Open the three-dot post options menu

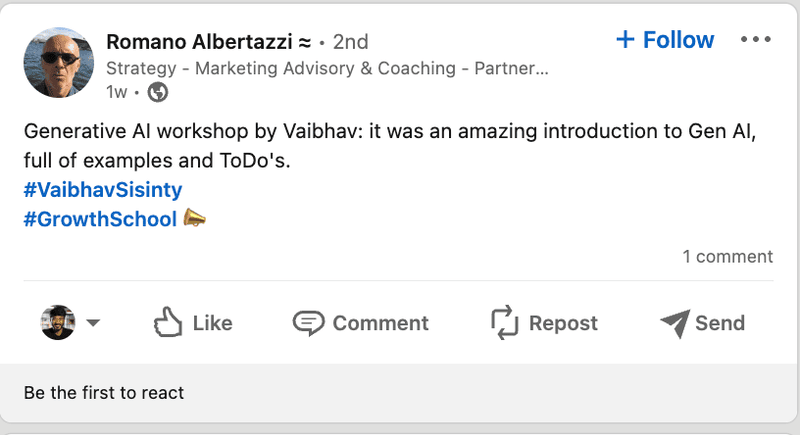pyautogui.click(x=755, y=40)
